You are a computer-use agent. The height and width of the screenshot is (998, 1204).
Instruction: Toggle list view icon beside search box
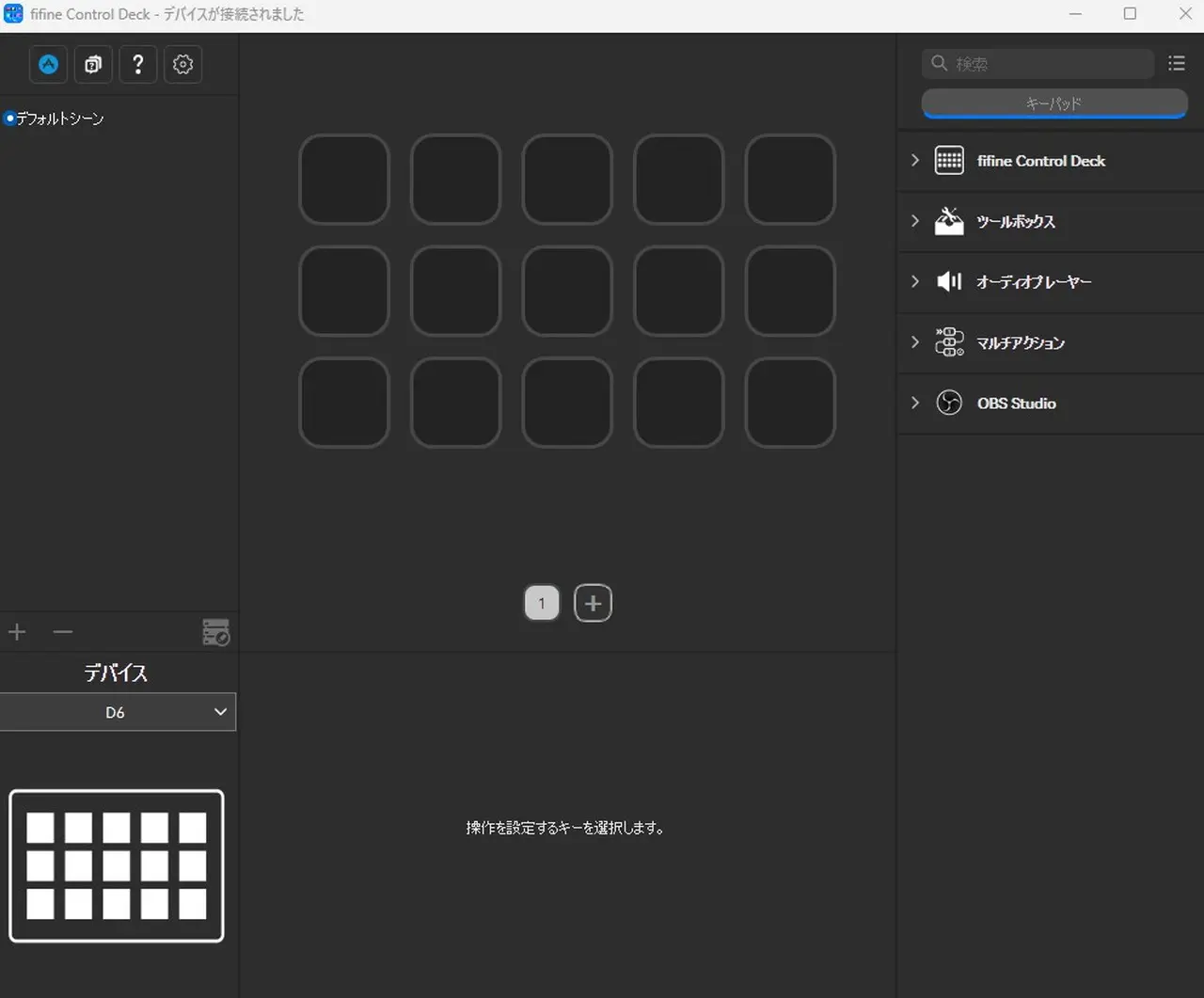tap(1176, 63)
